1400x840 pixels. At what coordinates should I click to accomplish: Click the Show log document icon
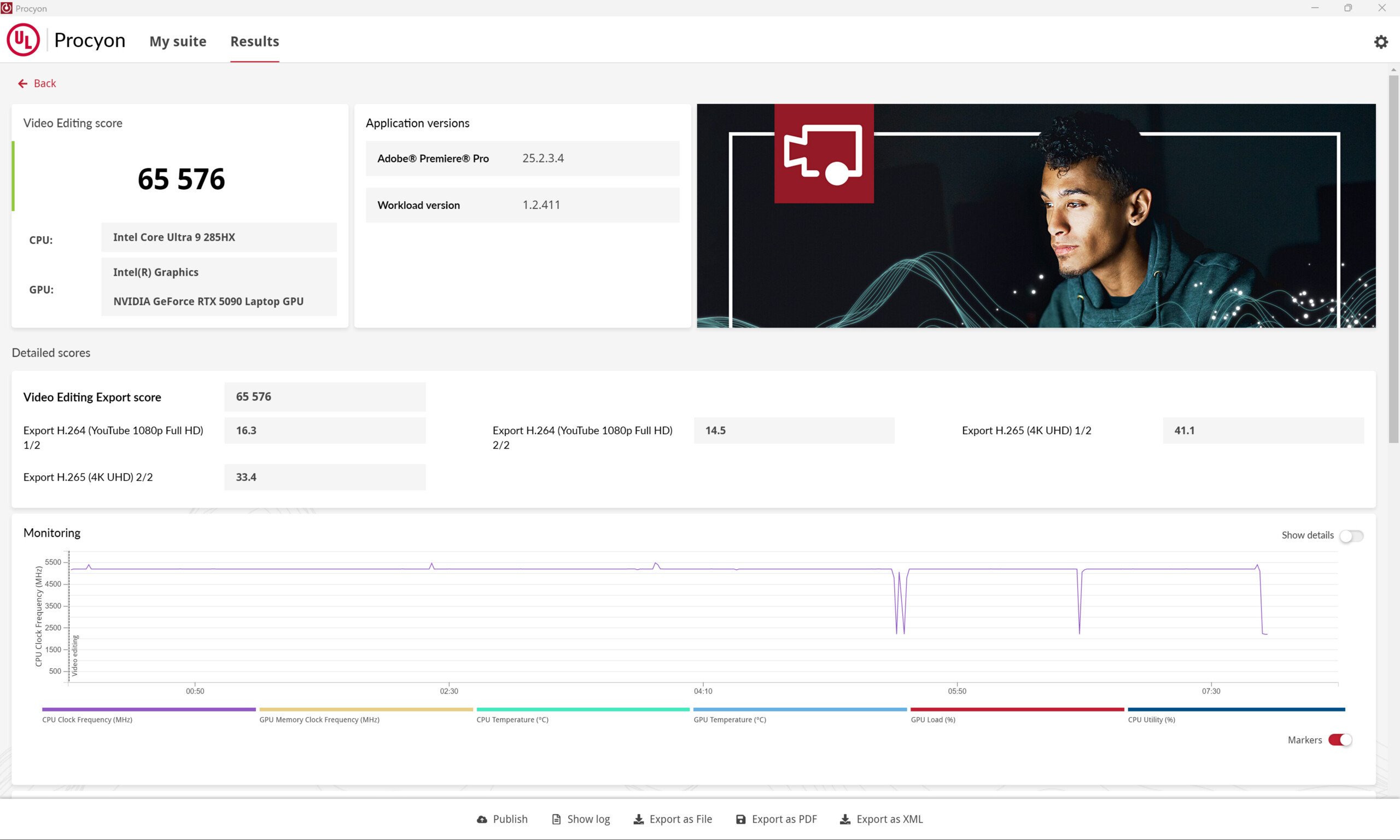556,819
